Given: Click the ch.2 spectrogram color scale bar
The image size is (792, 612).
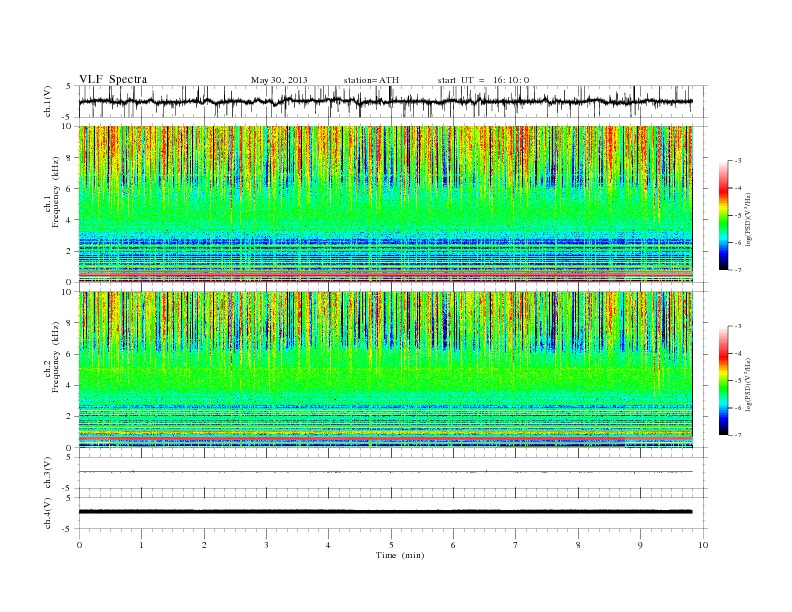Looking at the screenshot, I should pos(723,380).
